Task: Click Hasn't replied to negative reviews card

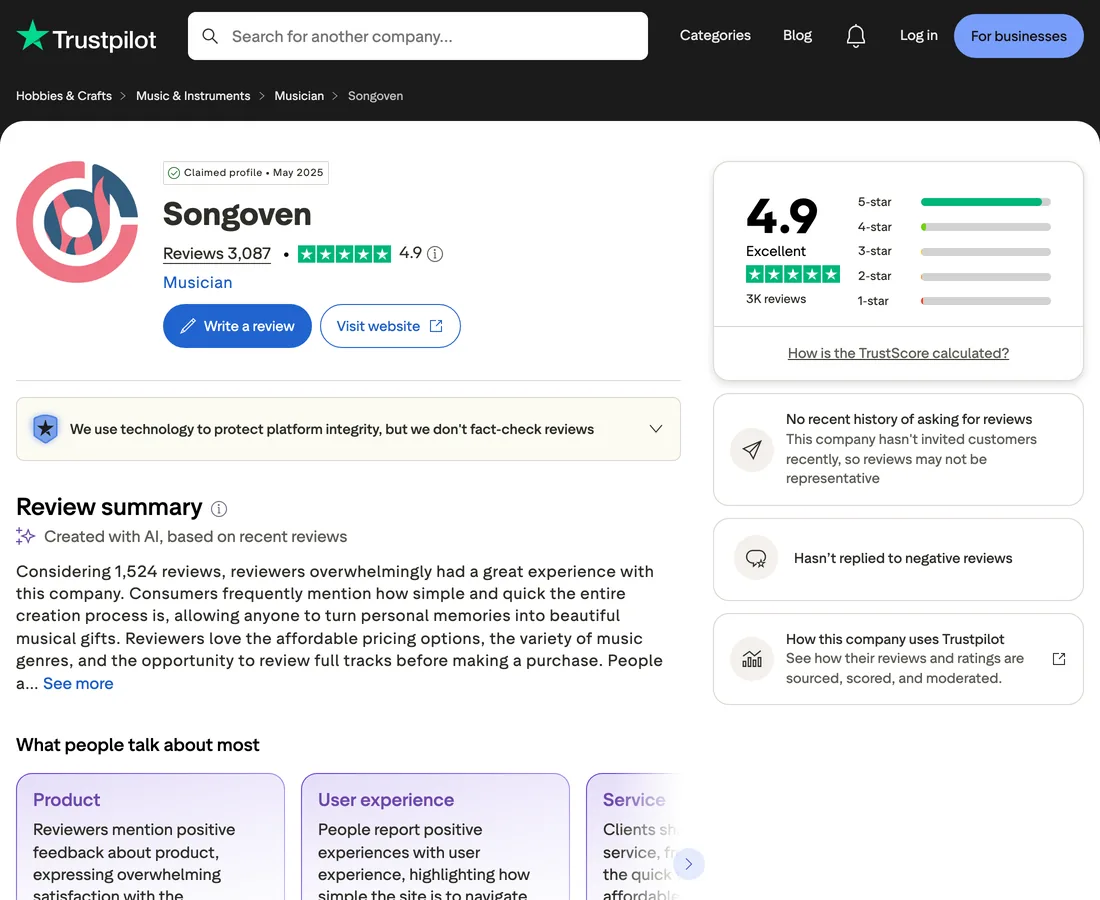Action: click(x=898, y=559)
